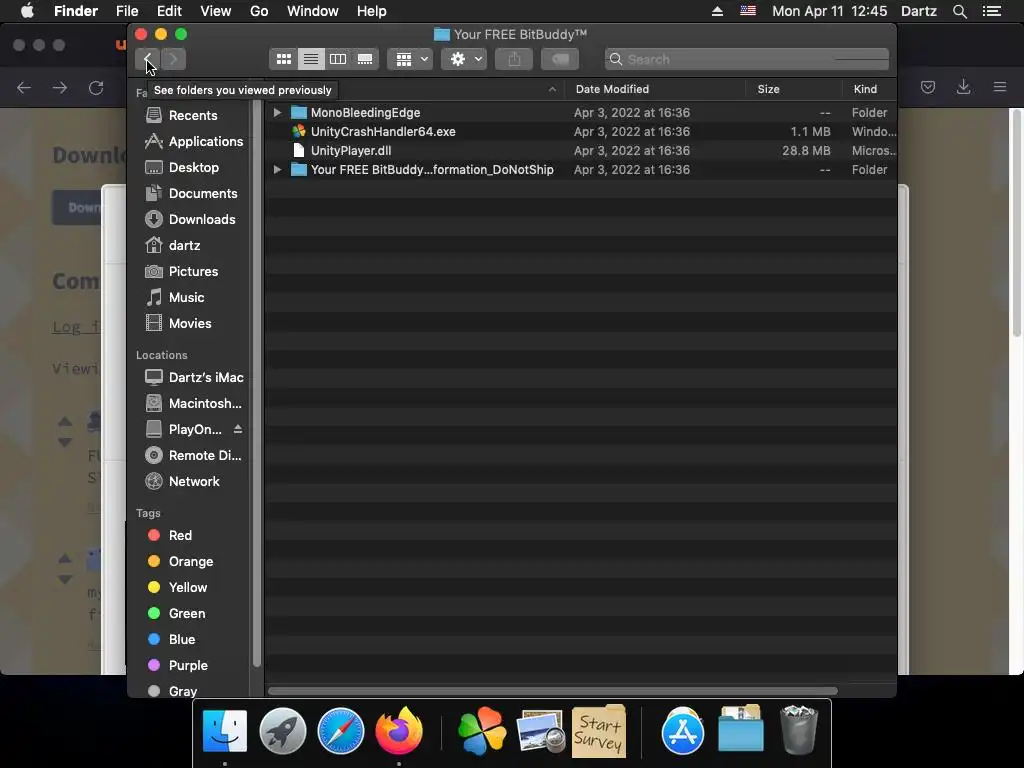Open Firefox from the Dock

coord(398,731)
